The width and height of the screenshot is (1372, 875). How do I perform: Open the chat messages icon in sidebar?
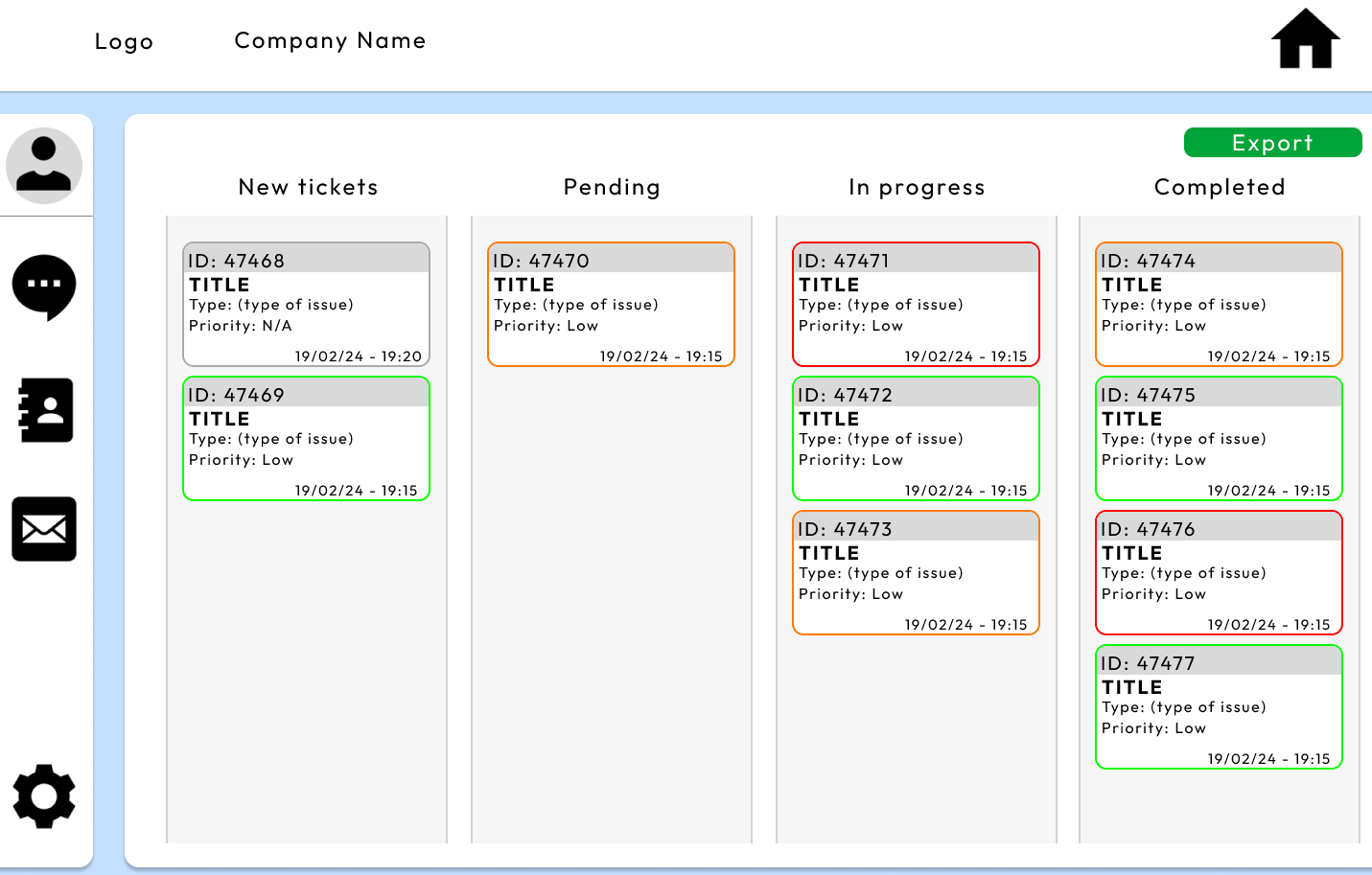pyautogui.click(x=44, y=287)
